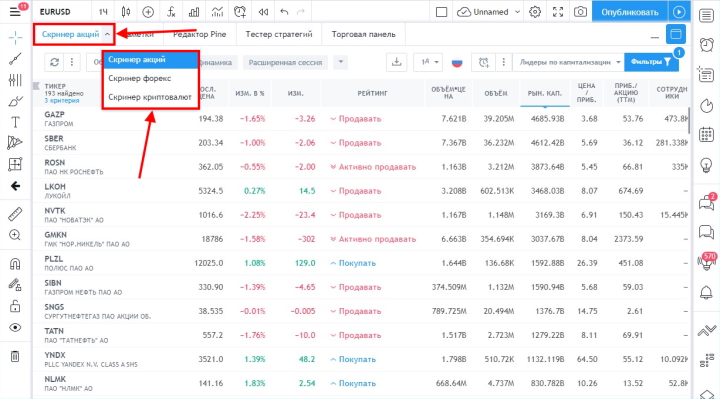
Task: Click the back arrow in left toolbar
Action: (x=15, y=186)
